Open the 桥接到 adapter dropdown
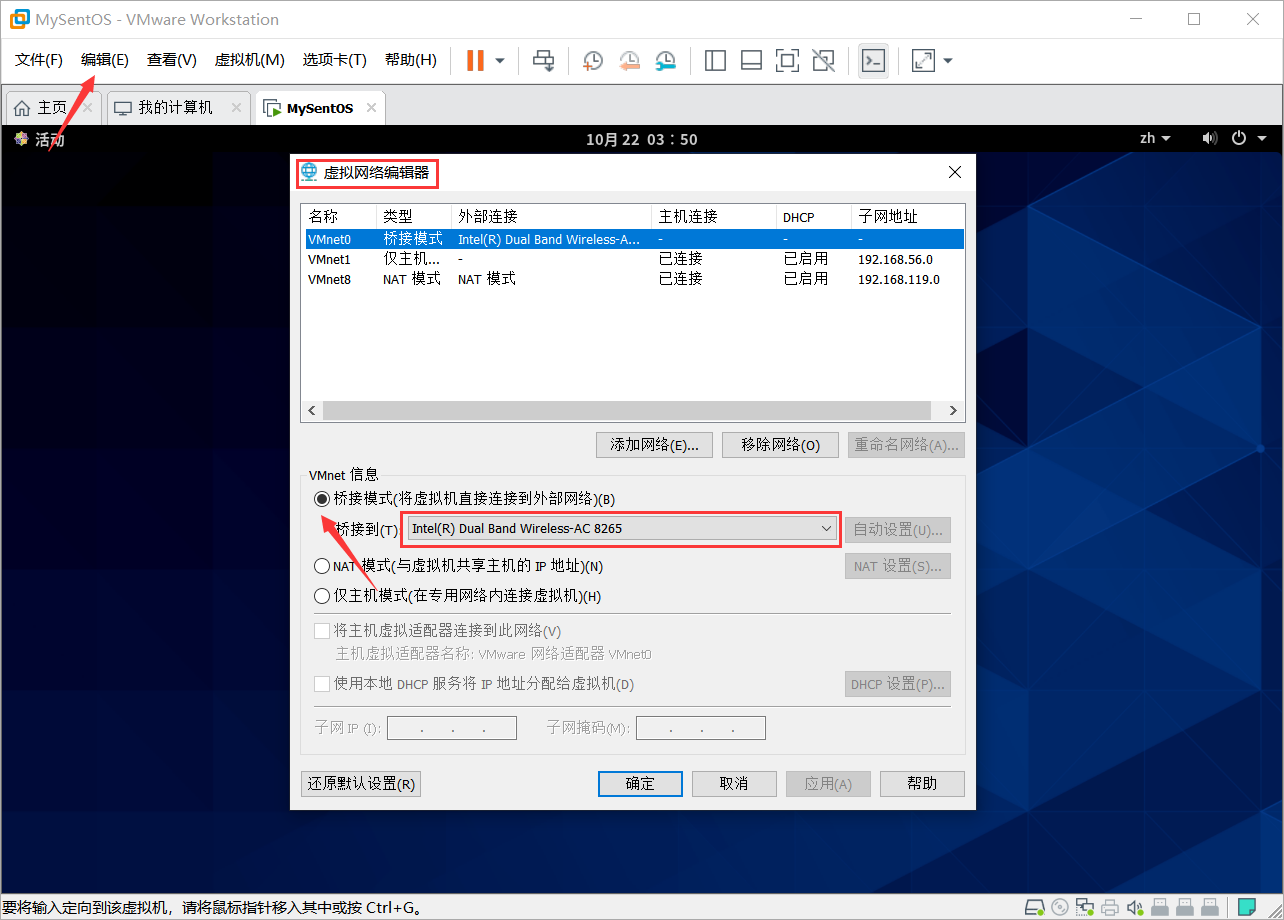This screenshot has height=920, width=1284. (622, 528)
